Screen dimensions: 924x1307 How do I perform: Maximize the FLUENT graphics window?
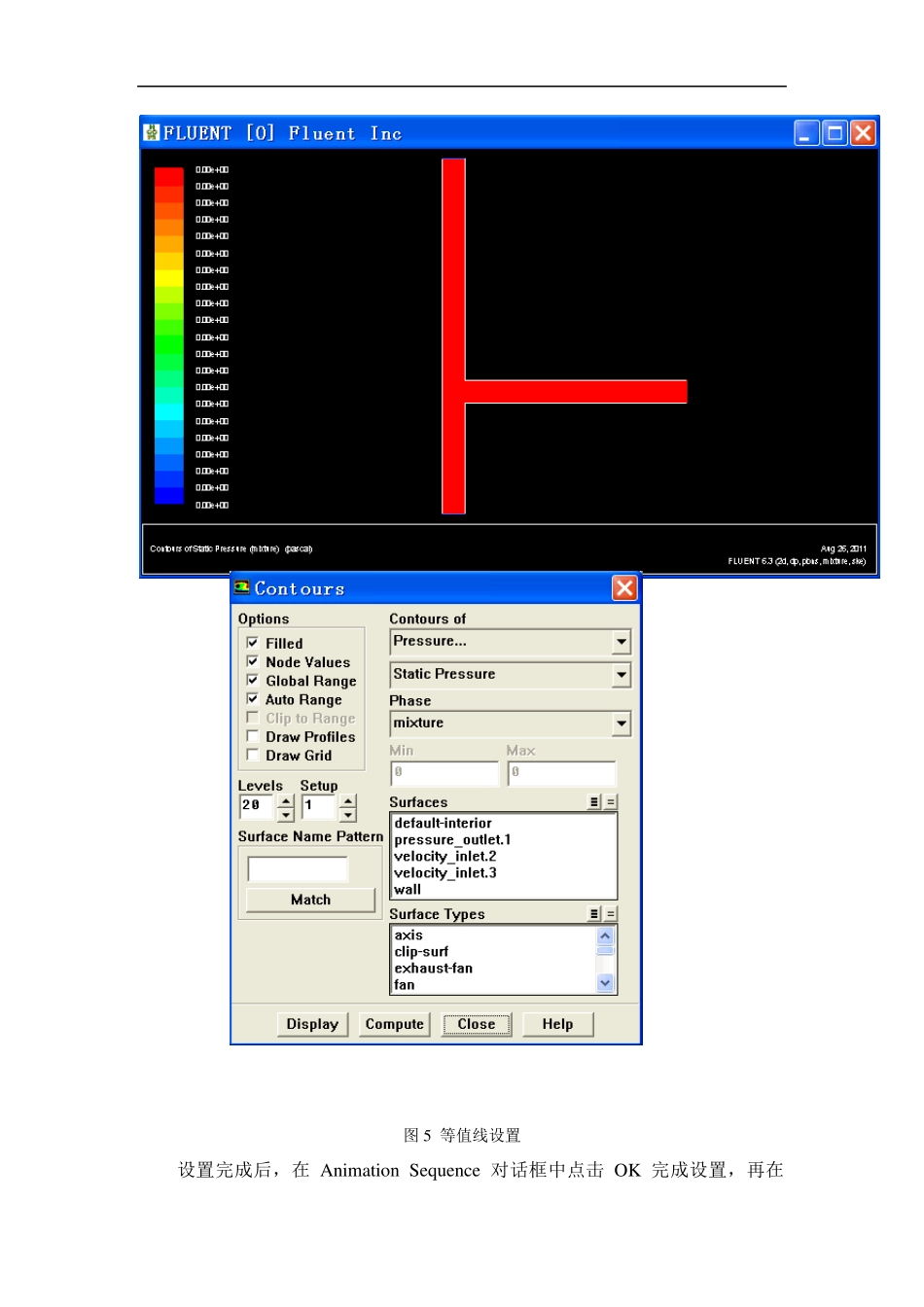[835, 132]
